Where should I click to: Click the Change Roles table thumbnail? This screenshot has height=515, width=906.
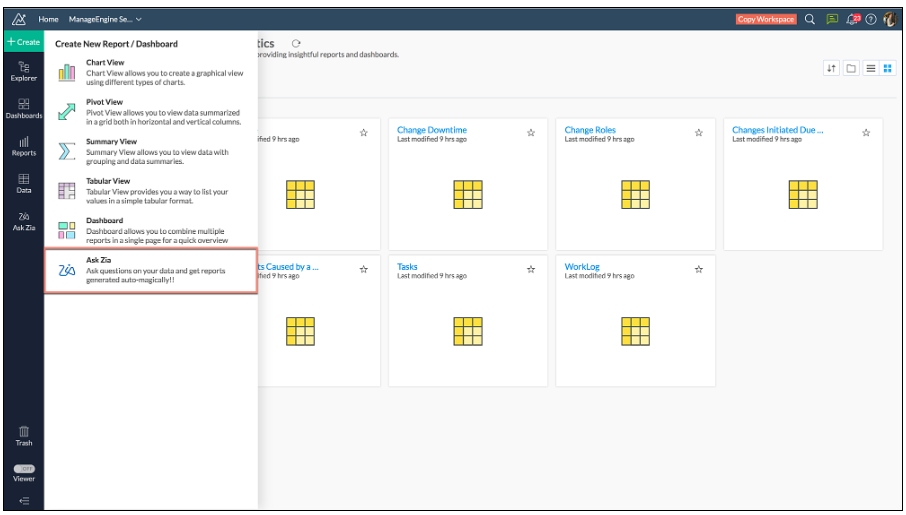636,194
